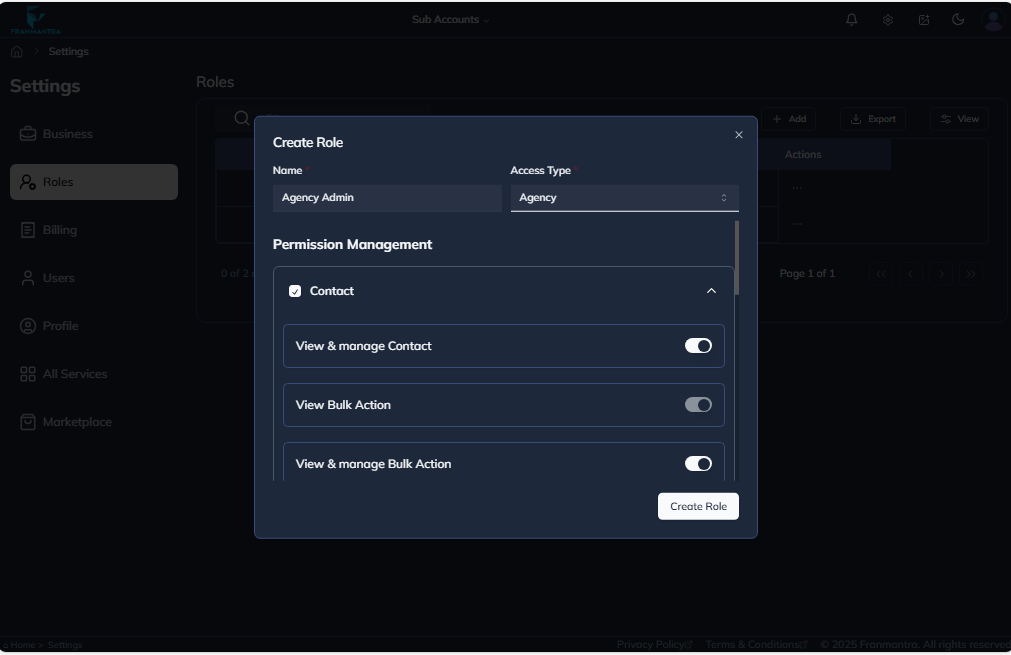Open the settings gear icon in top bar
This screenshot has height=655, width=1011.
pyautogui.click(x=887, y=19)
